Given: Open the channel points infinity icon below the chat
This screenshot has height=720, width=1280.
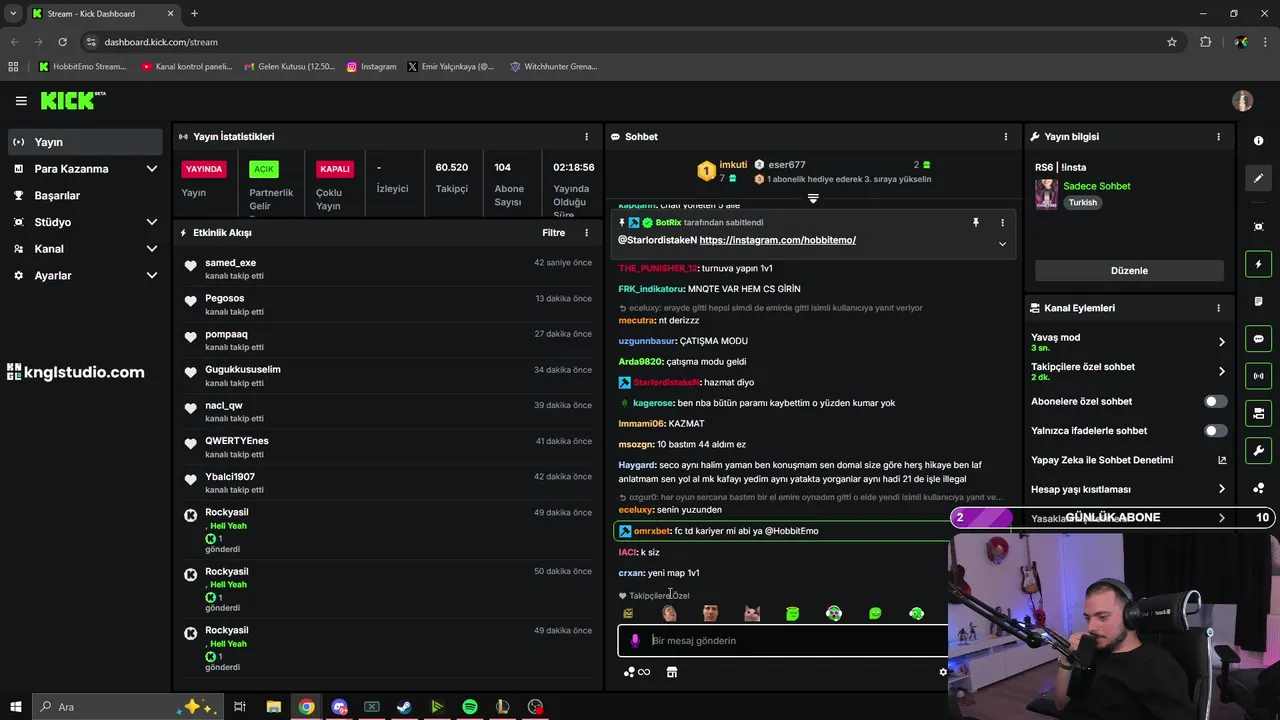Looking at the screenshot, I should coord(637,672).
